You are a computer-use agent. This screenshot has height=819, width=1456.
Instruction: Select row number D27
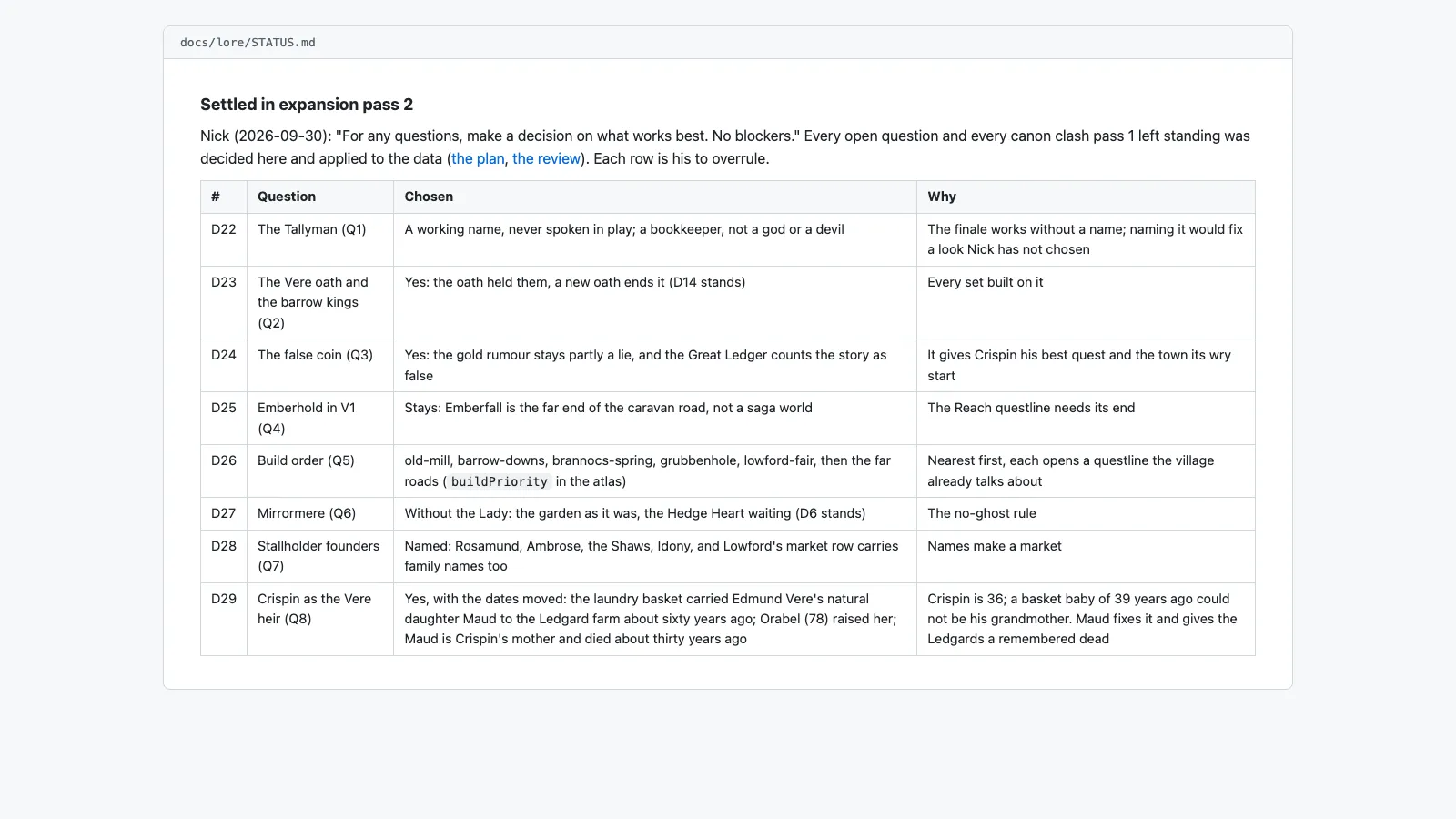tap(224, 513)
